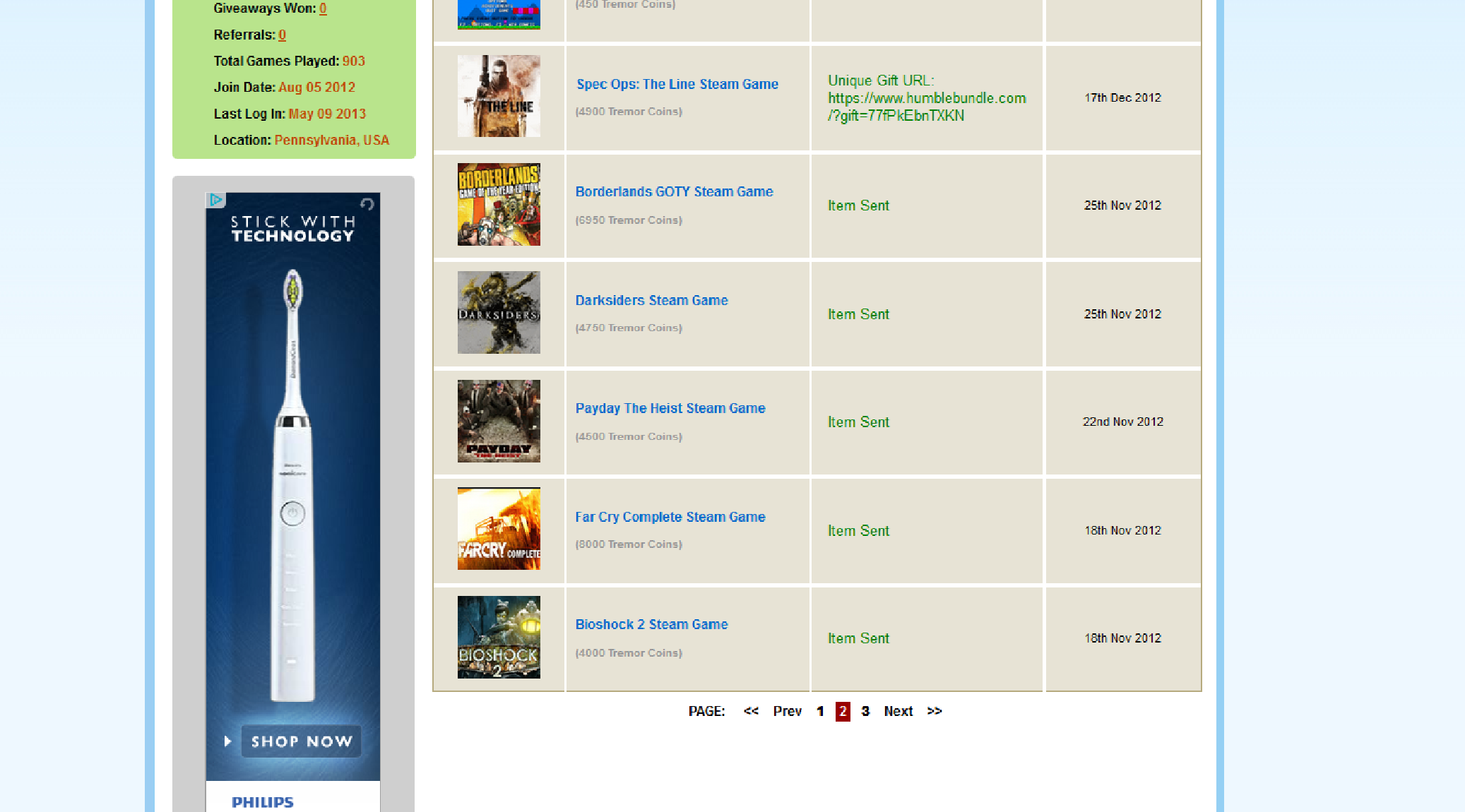Go to Next page
The width and height of the screenshot is (1465, 812).
coord(898,711)
